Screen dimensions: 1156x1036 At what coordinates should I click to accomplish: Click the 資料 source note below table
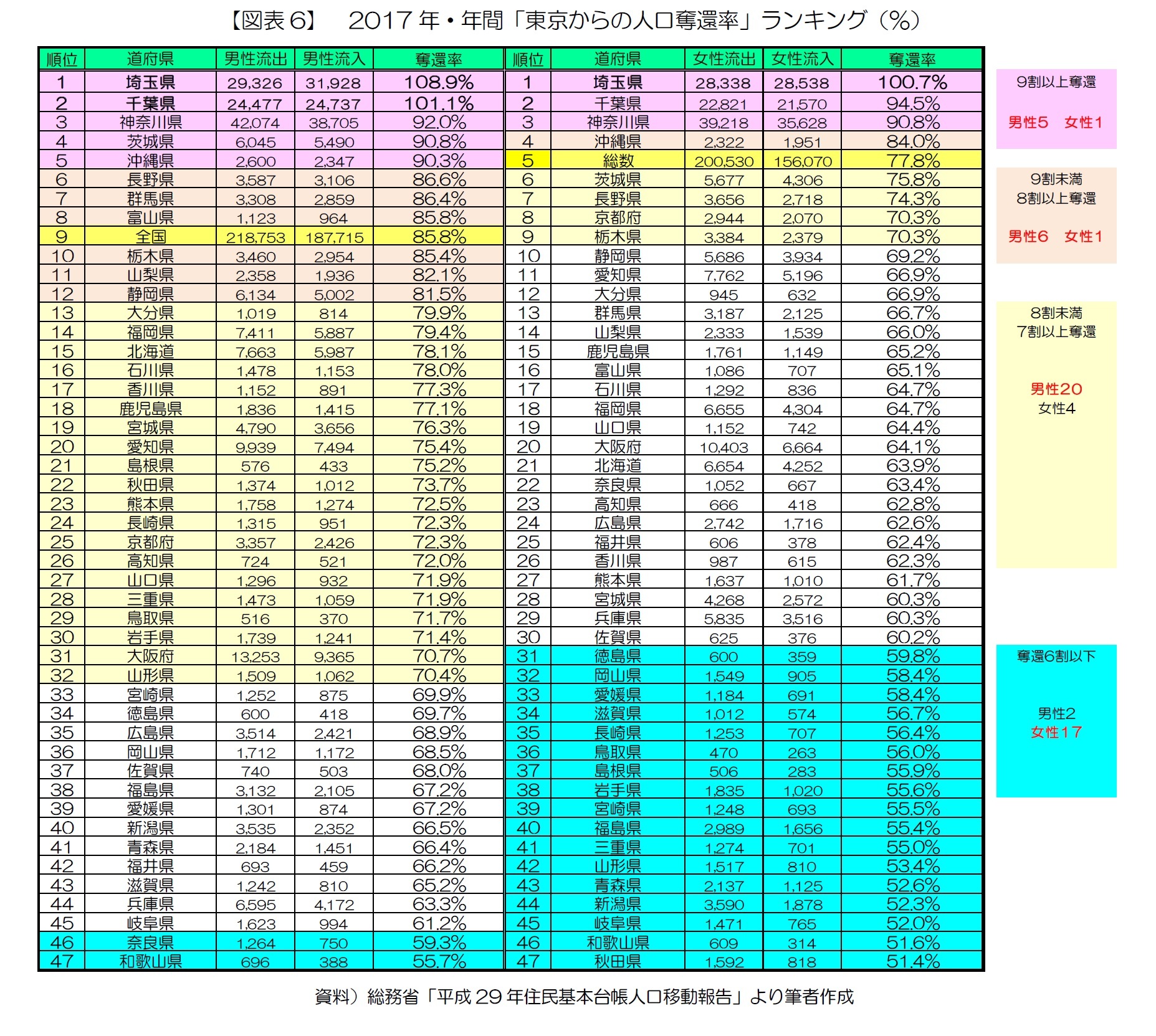click(x=583, y=997)
